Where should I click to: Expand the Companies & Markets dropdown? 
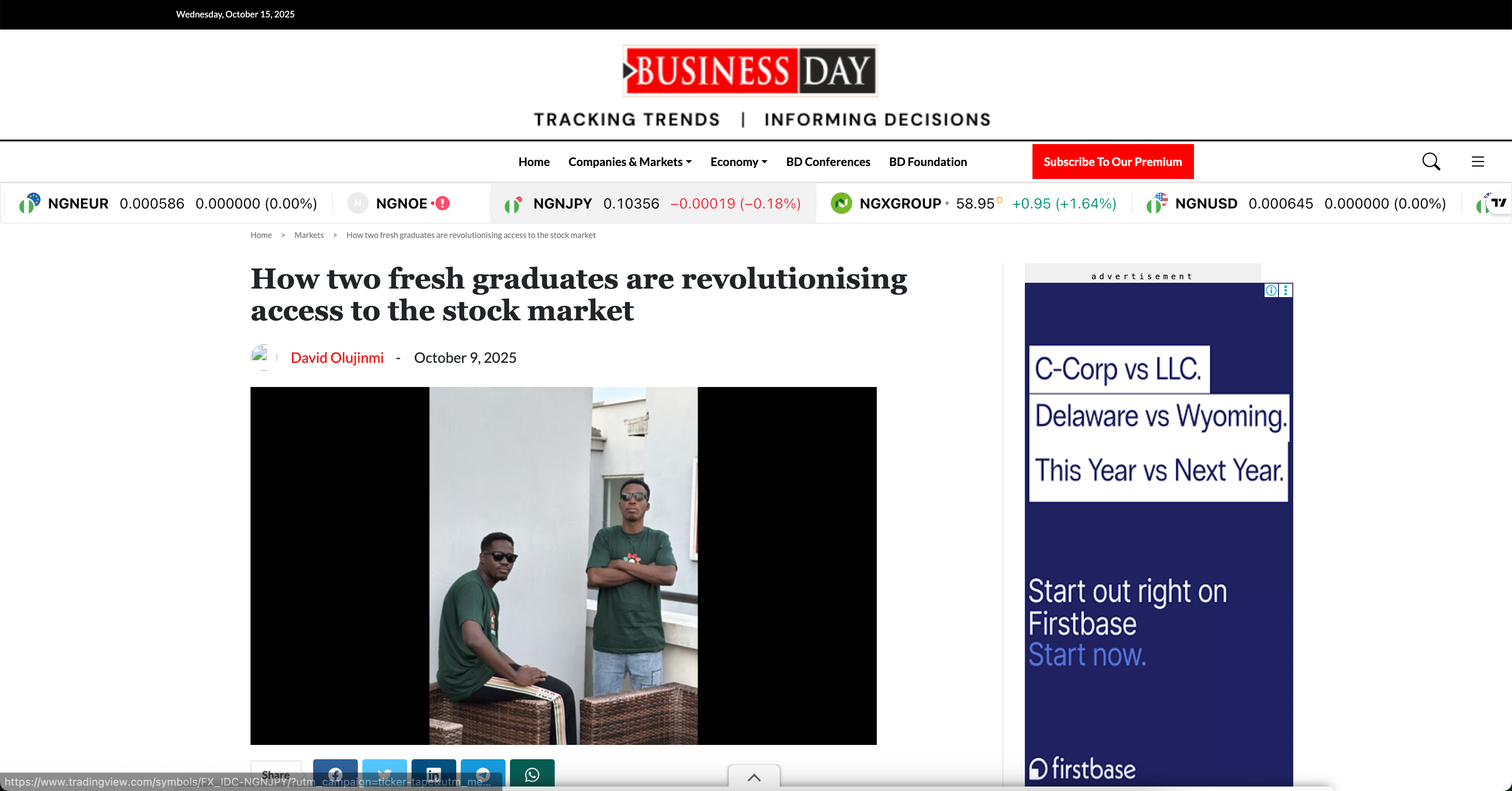pos(630,162)
